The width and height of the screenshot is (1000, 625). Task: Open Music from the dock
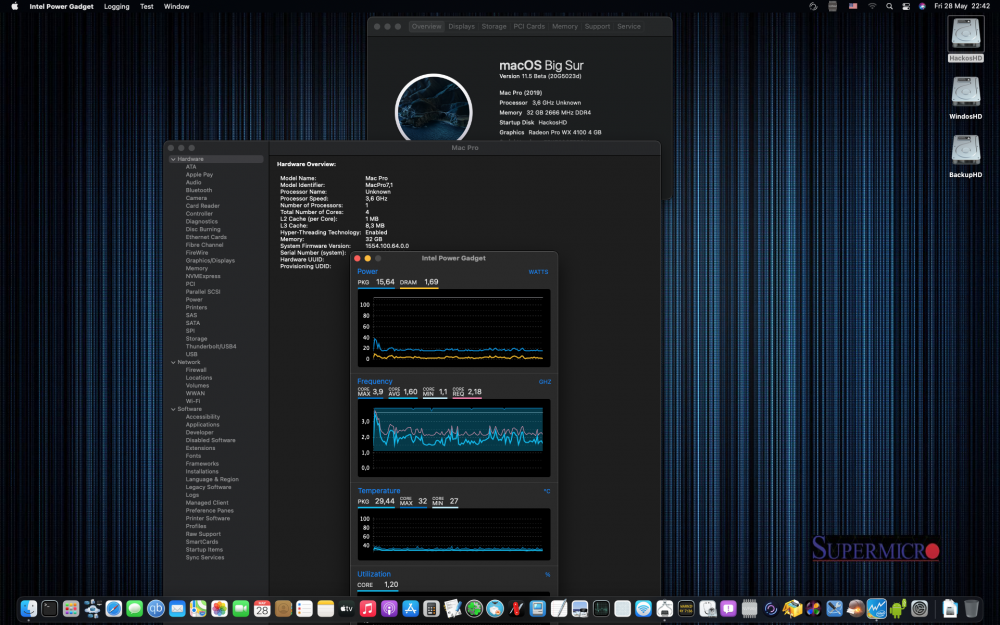[367, 608]
